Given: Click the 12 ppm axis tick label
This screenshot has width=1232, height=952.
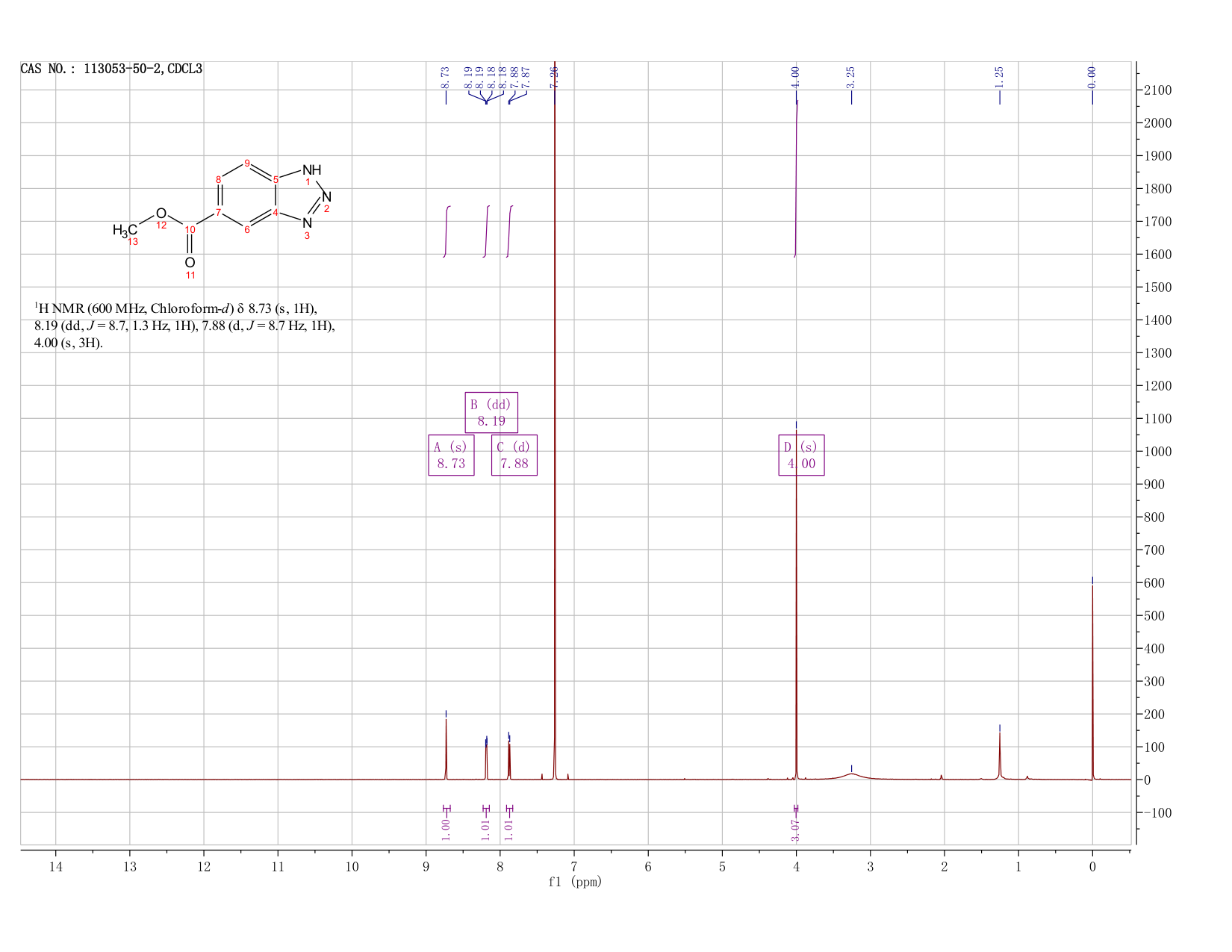Looking at the screenshot, I should tap(204, 867).
